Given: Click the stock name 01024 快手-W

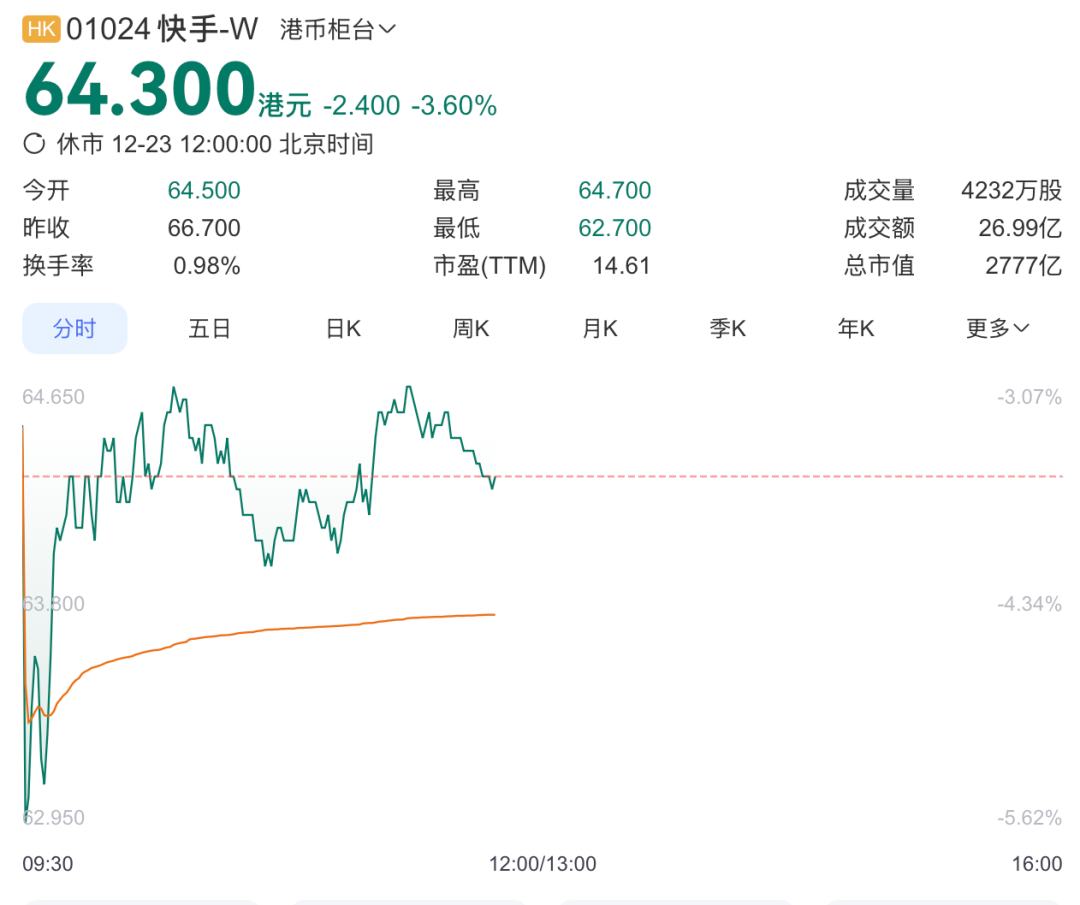Looking at the screenshot, I should [162, 30].
